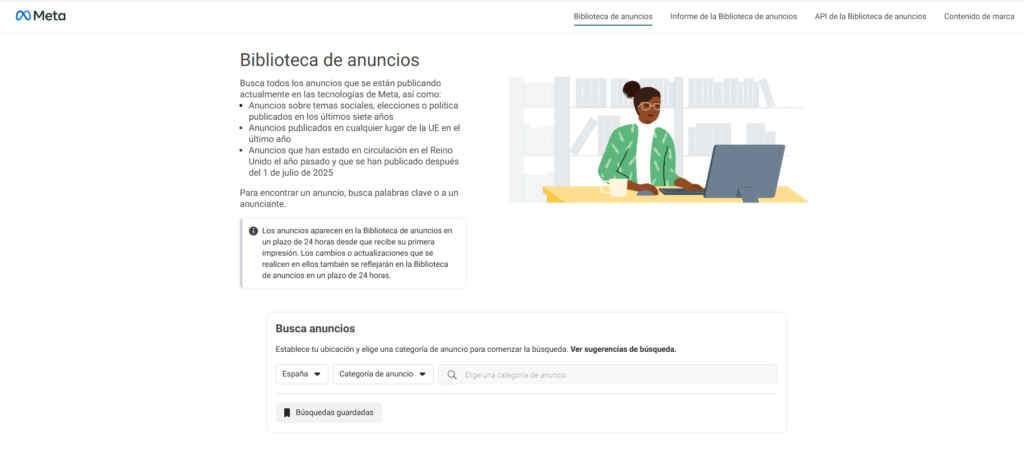Click the 'Busca anuncios' heading
This screenshot has width=1024, height=457.
pyautogui.click(x=315, y=328)
